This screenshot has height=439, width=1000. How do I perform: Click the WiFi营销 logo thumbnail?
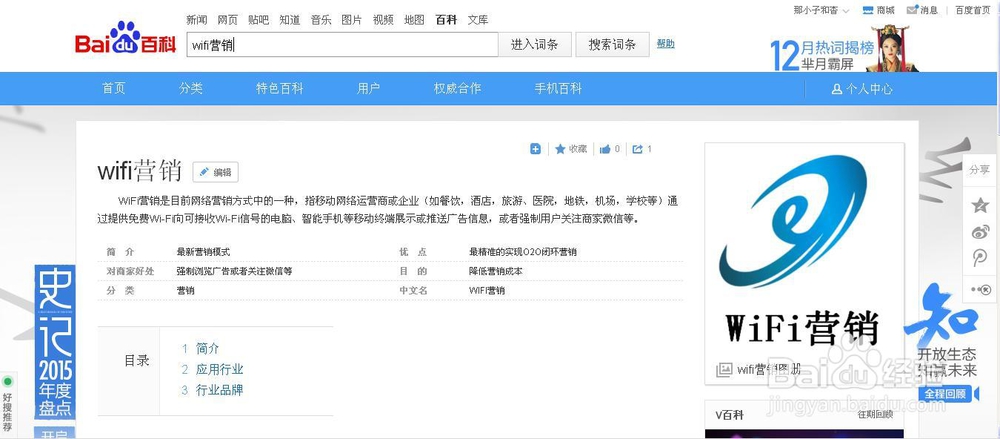pyautogui.click(x=804, y=250)
